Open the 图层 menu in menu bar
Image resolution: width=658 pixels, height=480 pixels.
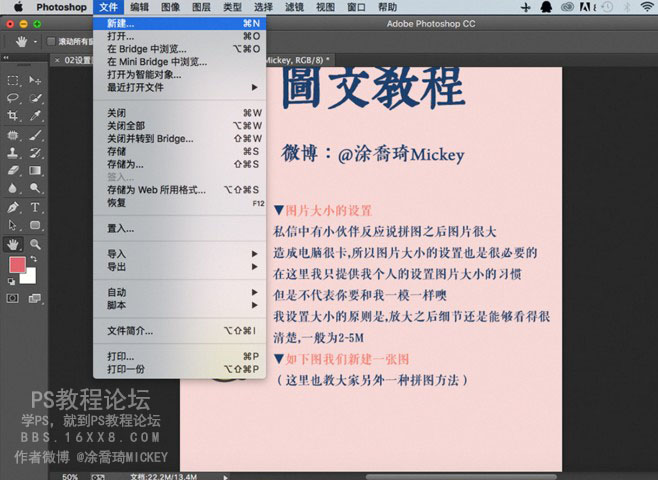point(201,7)
